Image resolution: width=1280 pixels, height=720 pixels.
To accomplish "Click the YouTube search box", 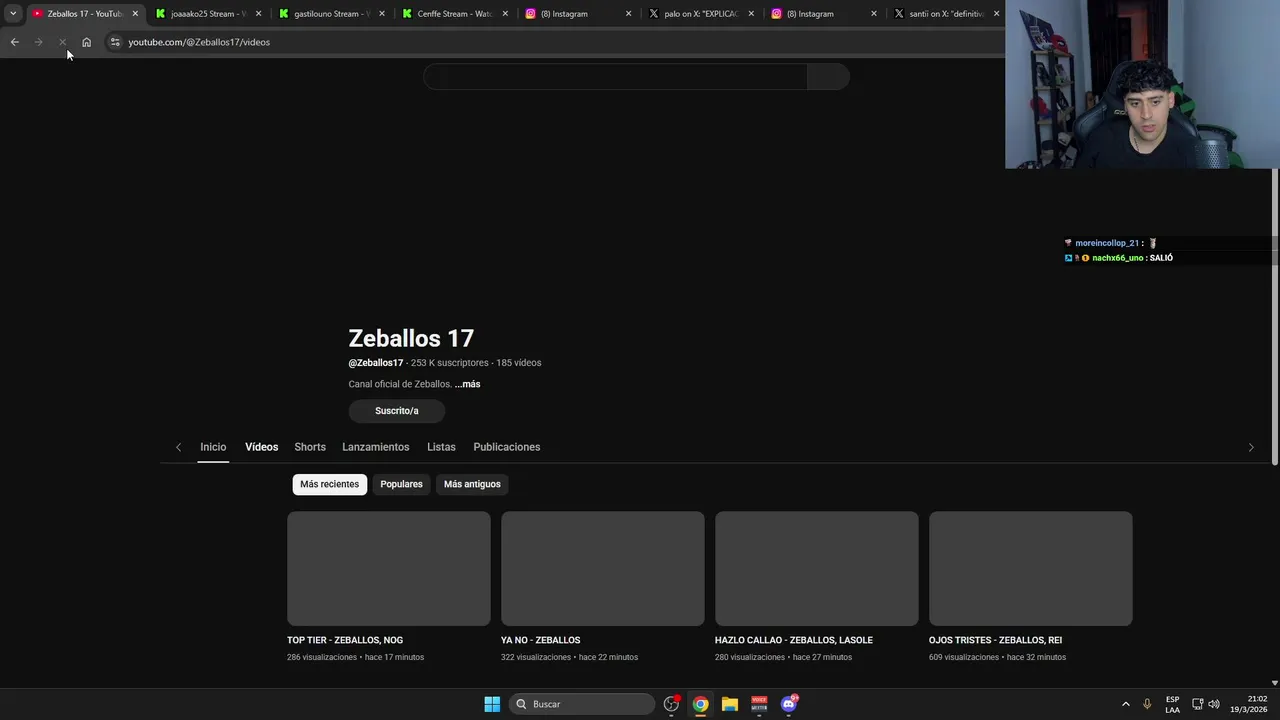I will click(x=615, y=77).
